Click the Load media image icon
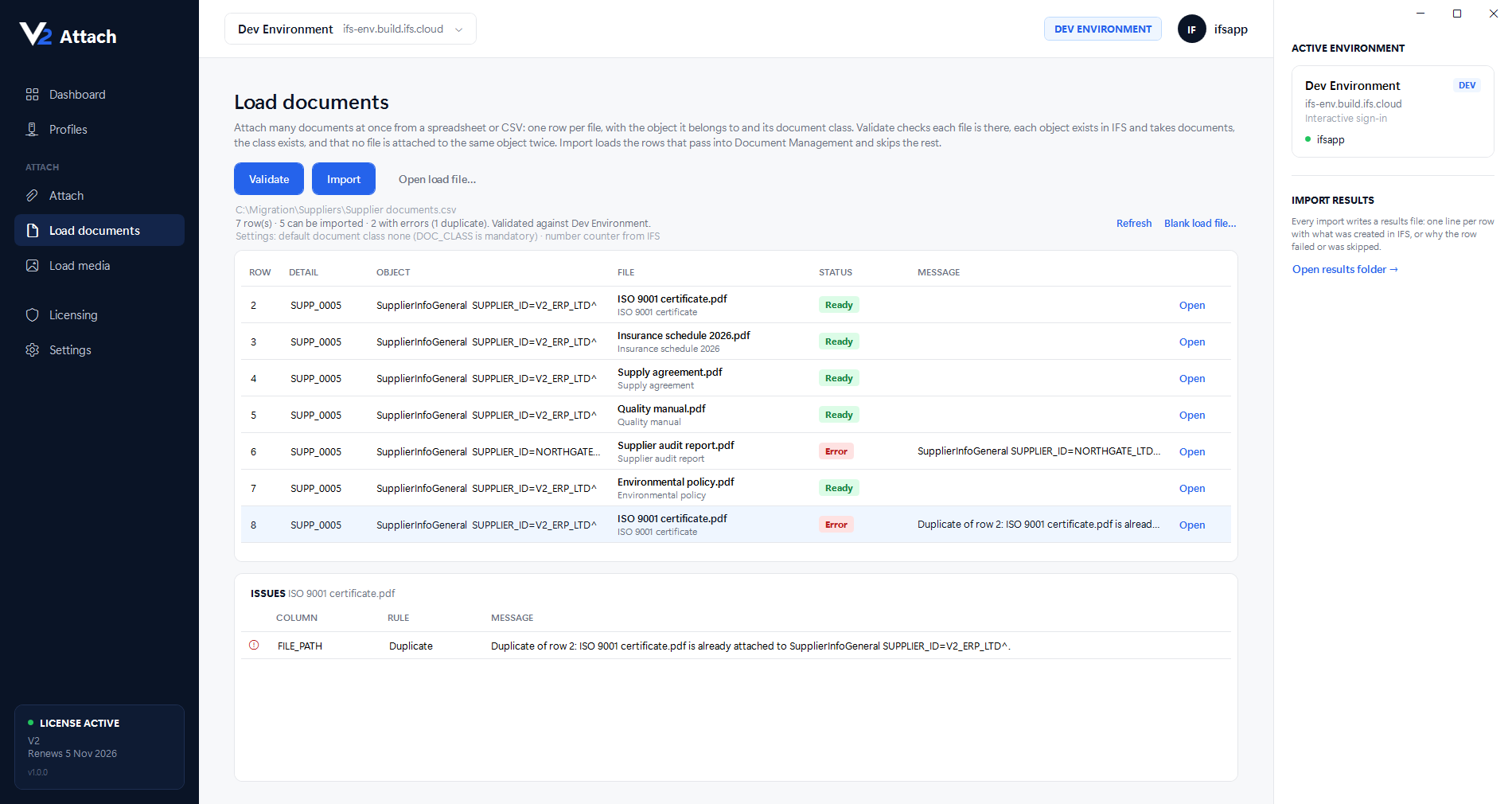1512x804 pixels. coord(32,266)
